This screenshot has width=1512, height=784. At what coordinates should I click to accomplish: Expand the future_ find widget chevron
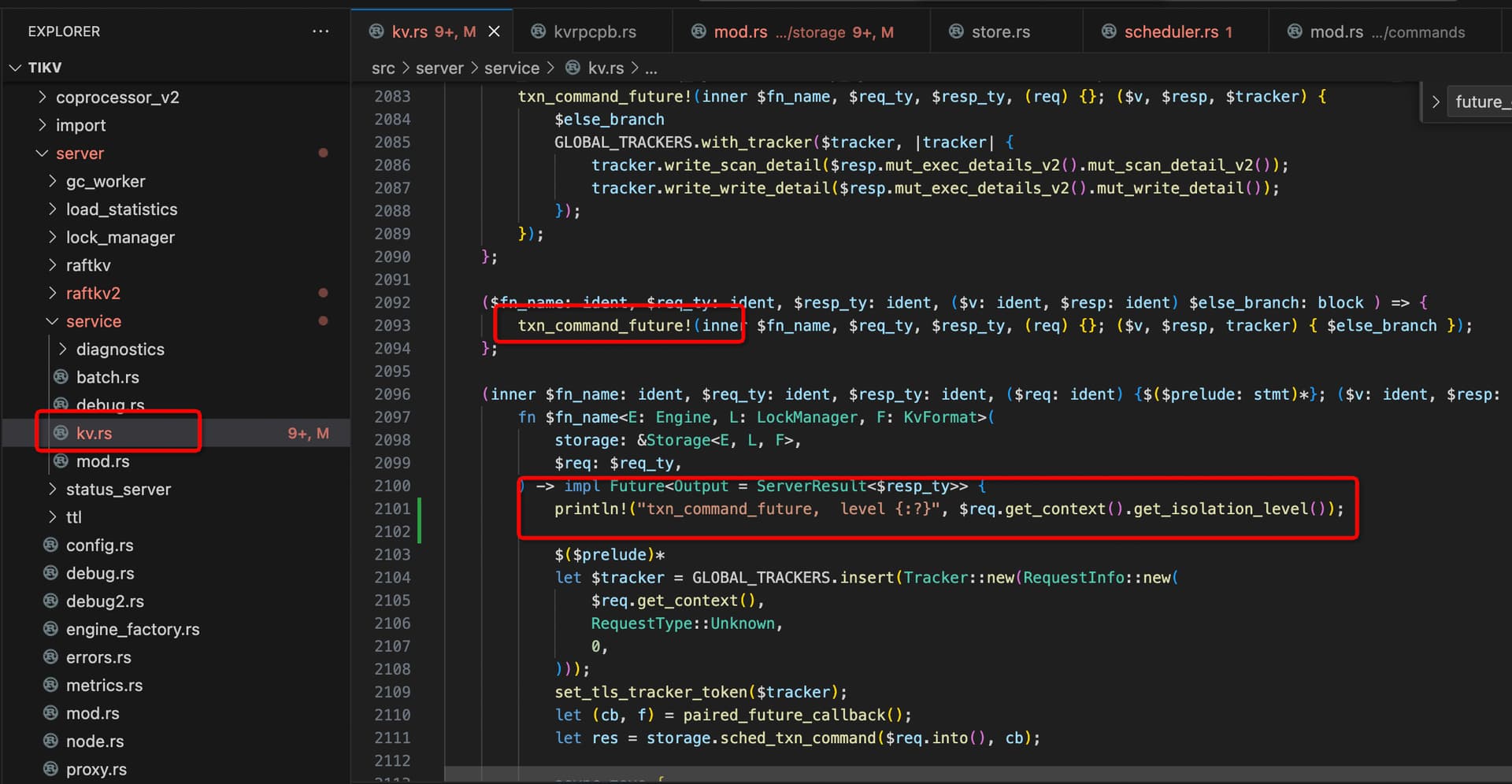pyautogui.click(x=1436, y=102)
